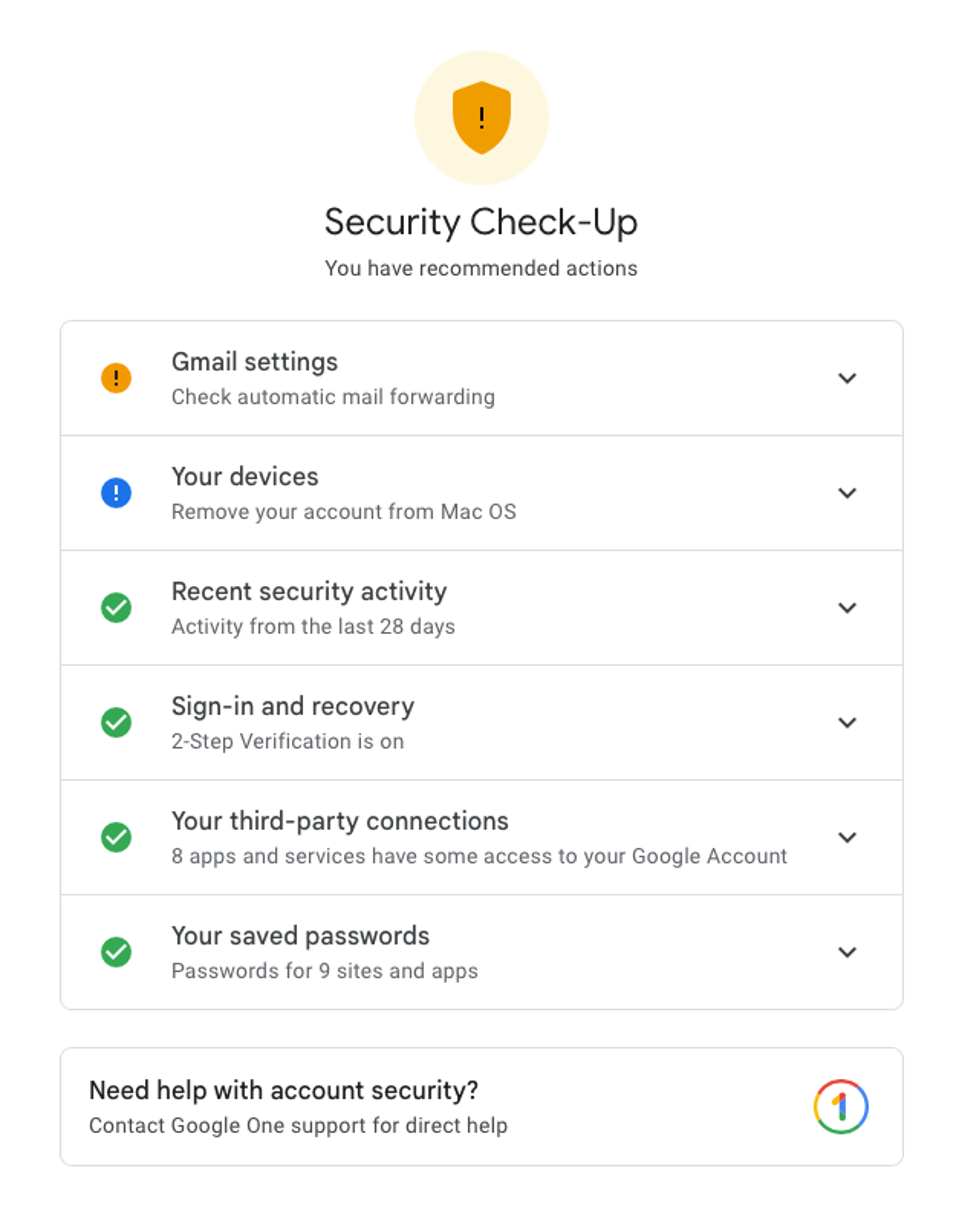This screenshot has height=1220, width=959.
Task: Click the green check beside Recent security activity
Action: [x=117, y=608]
